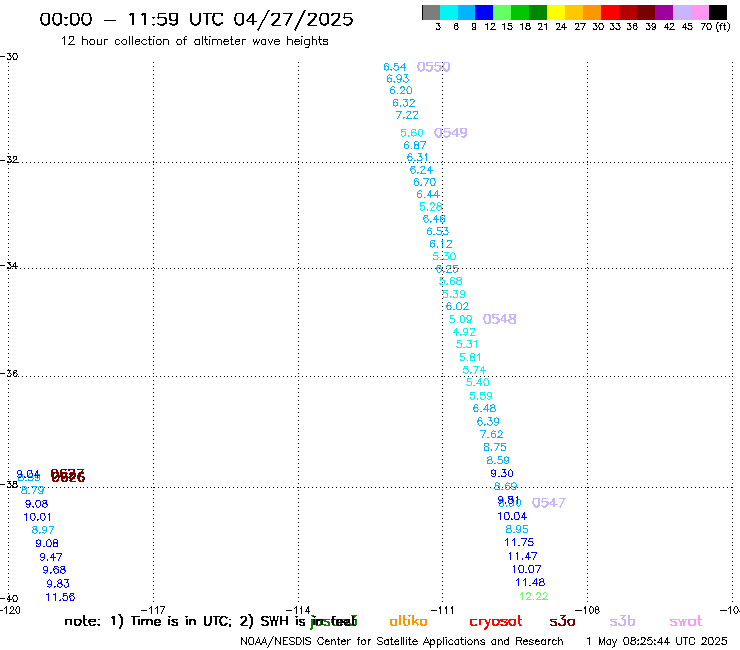The width and height of the screenshot is (740, 650).
Task: Click the gray swatch in the color scale
Action: click(x=431, y=12)
